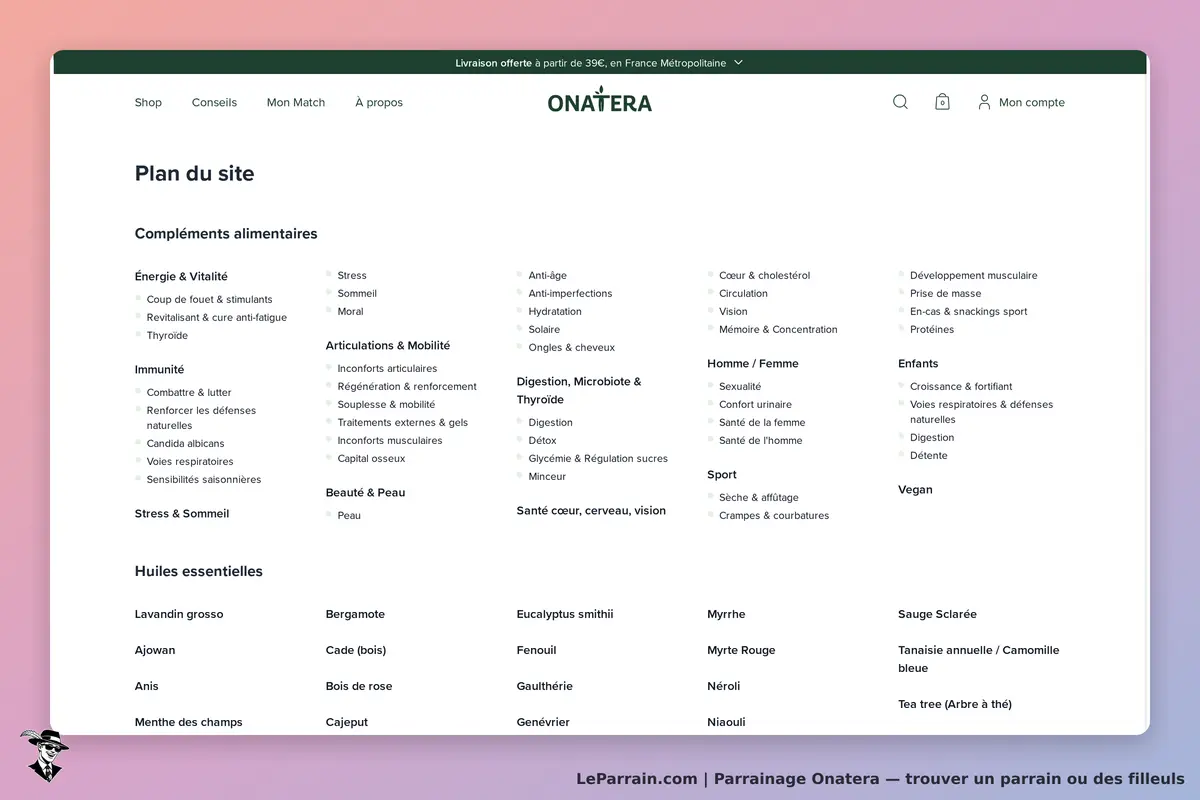Click the Moral subcategory link
This screenshot has height=800, width=1200.
click(x=351, y=311)
